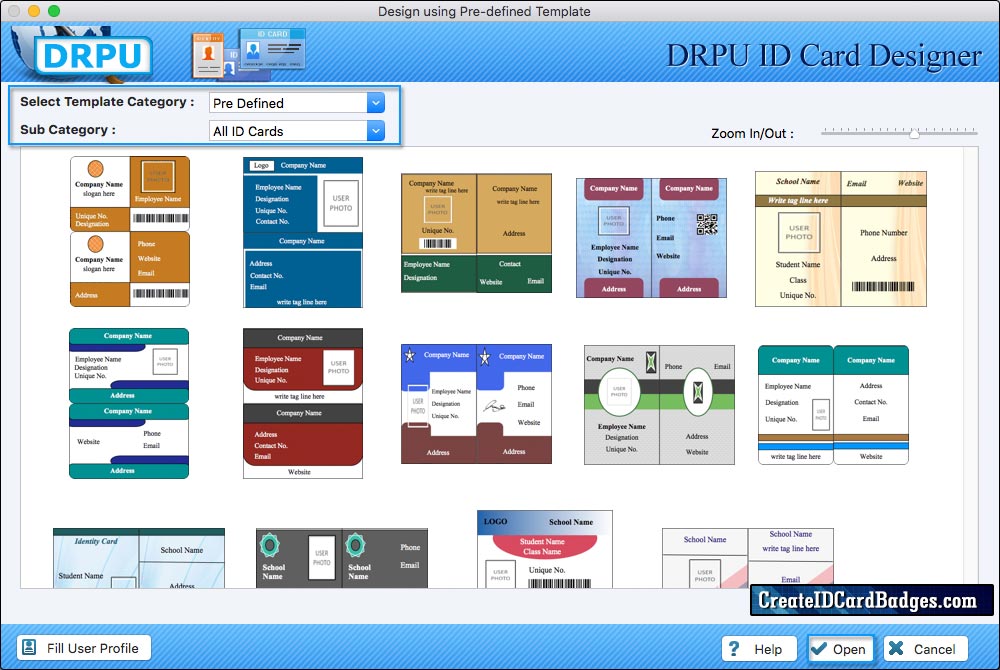Viewport: 1000px width, 670px height.
Task: Select the Identity Card school template
Action: tap(139, 558)
